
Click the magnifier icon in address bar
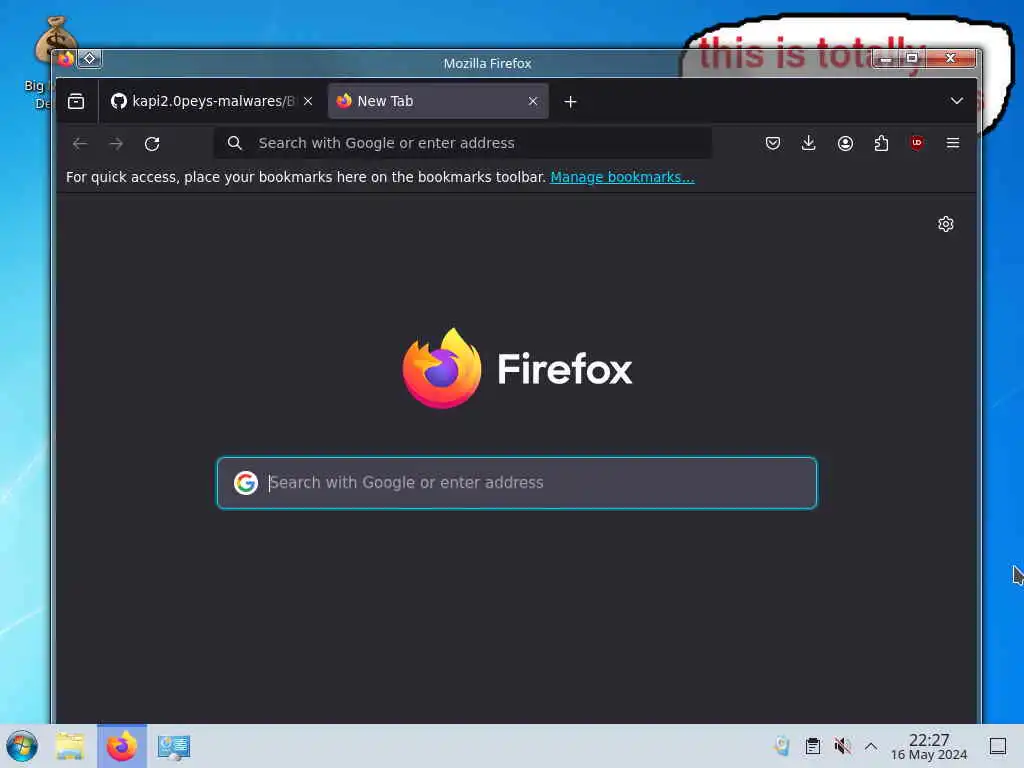tap(235, 143)
